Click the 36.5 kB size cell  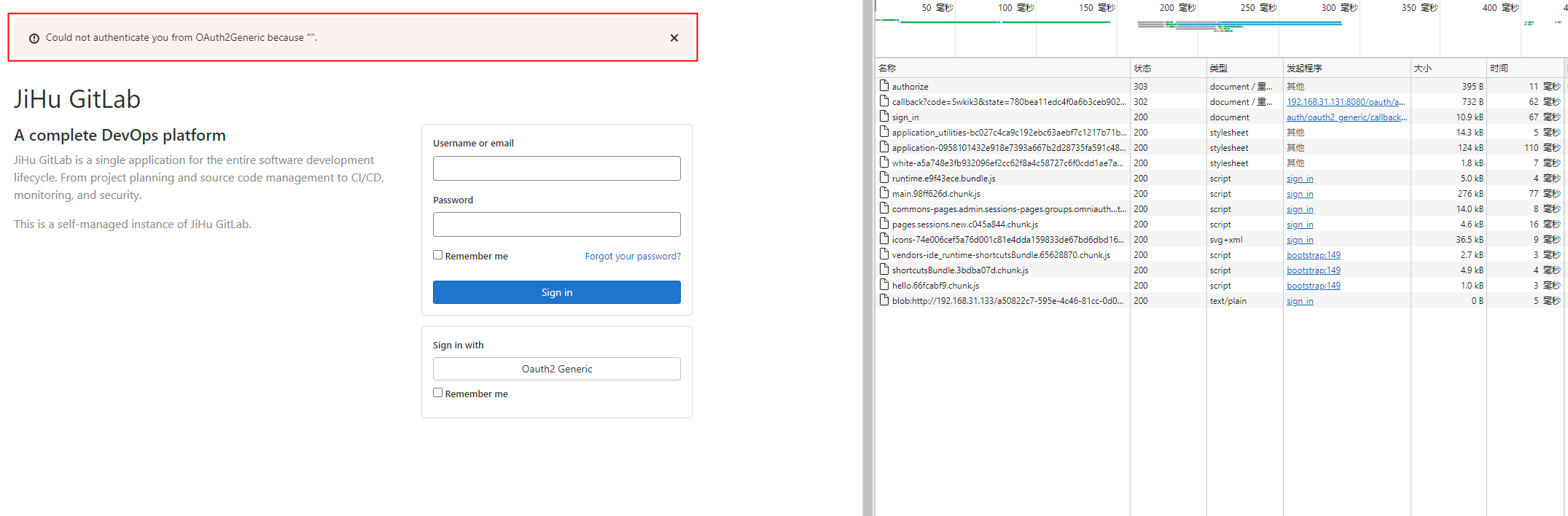coord(1470,240)
